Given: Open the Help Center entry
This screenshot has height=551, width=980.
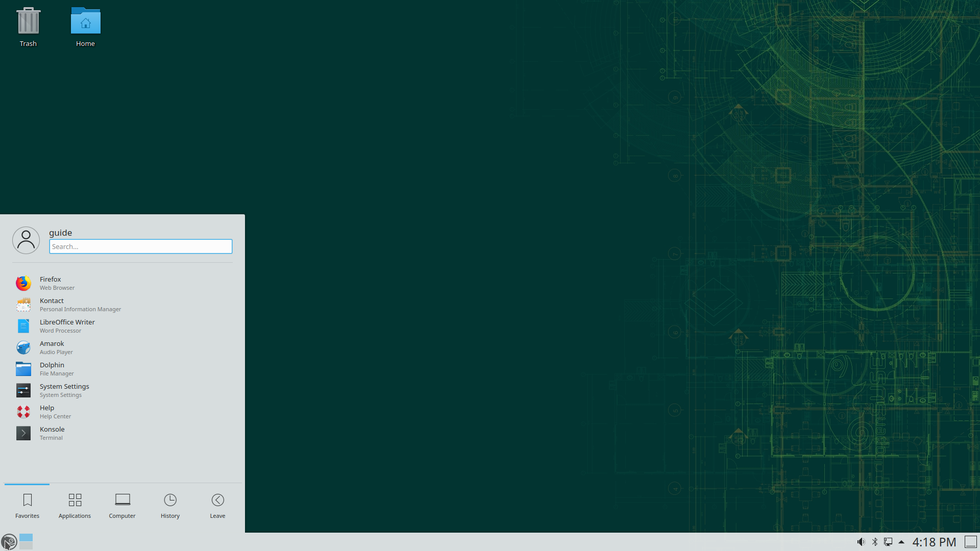Looking at the screenshot, I should (47, 412).
